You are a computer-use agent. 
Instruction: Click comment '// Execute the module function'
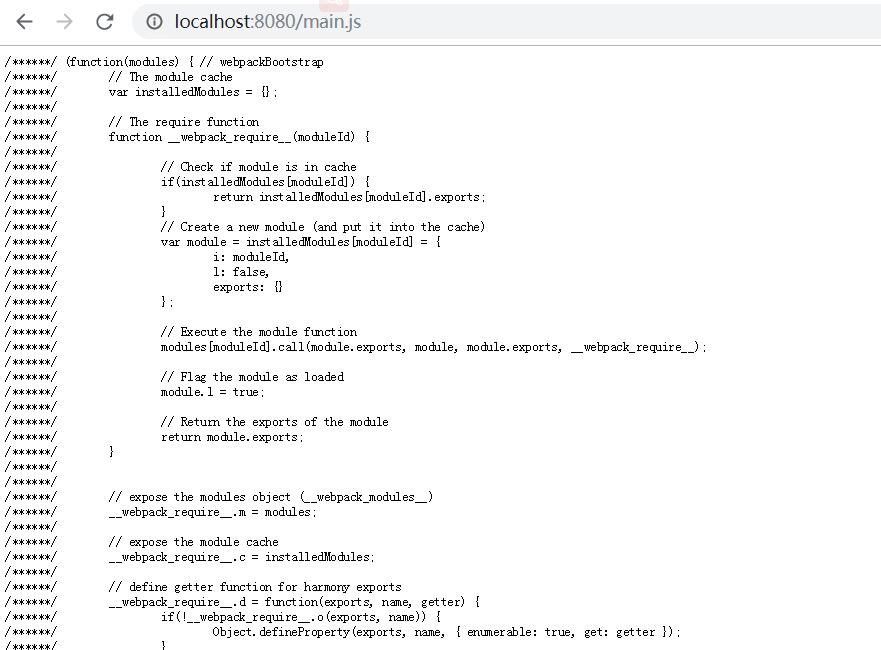[258, 332]
